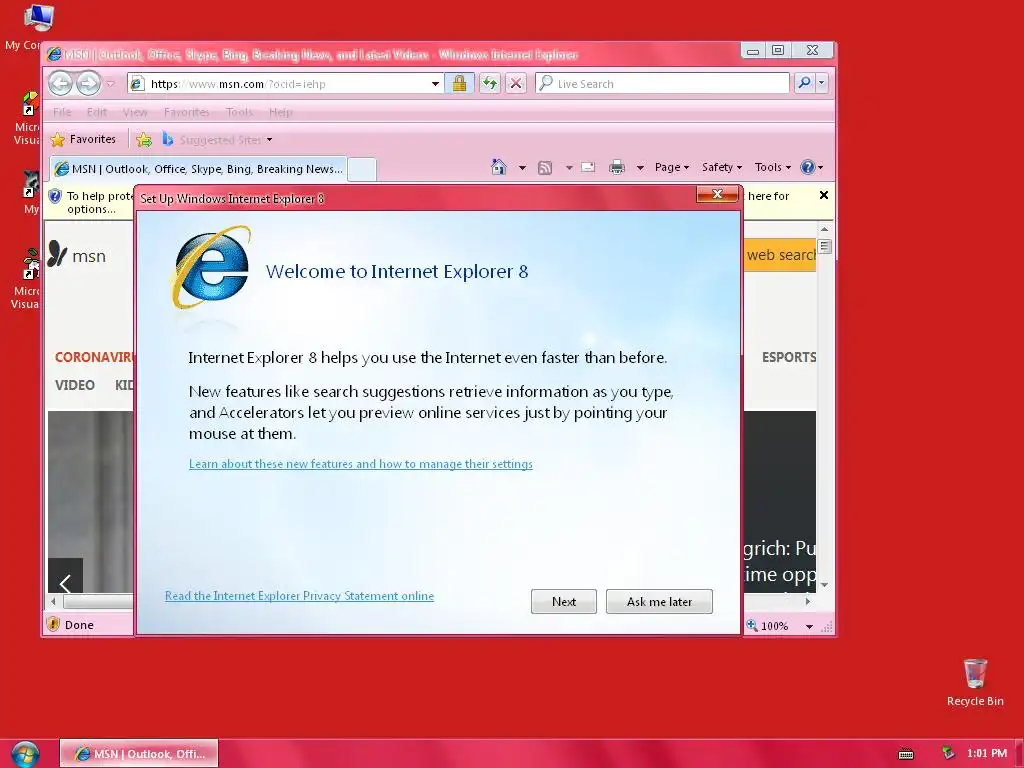Open the Favorites menu in menu bar
This screenshot has height=768, width=1024.
tap(187, 112)
